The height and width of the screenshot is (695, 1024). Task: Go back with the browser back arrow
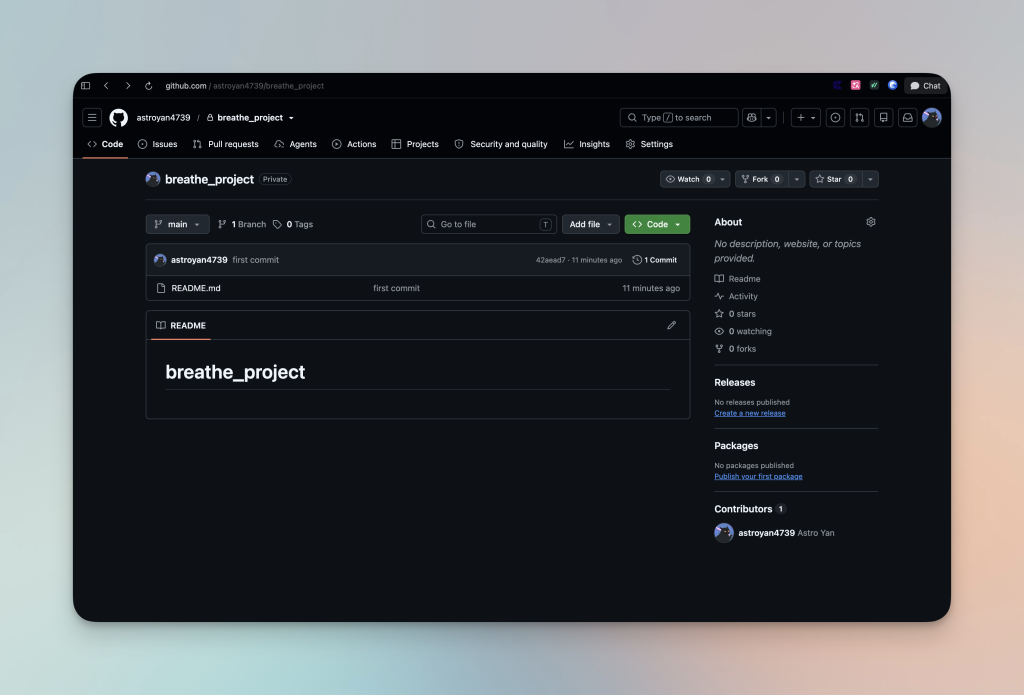tap(106, 86)
